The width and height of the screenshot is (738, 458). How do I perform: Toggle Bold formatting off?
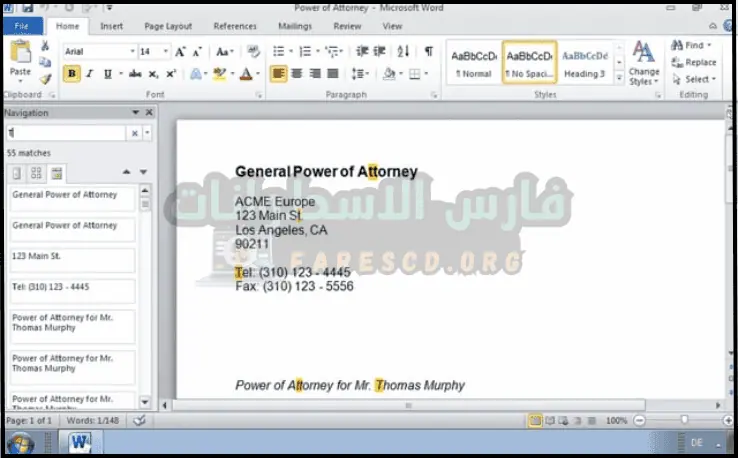click(72, 74)
